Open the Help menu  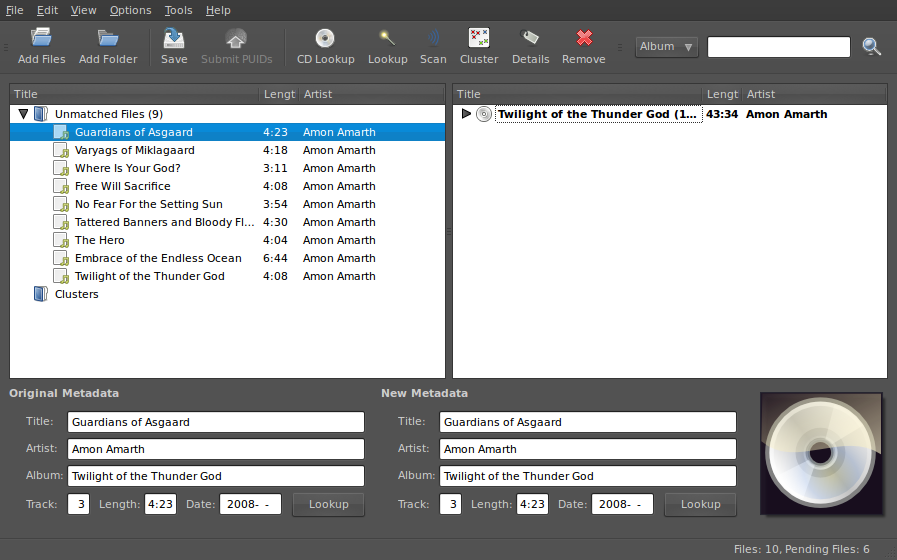point(218,10)
